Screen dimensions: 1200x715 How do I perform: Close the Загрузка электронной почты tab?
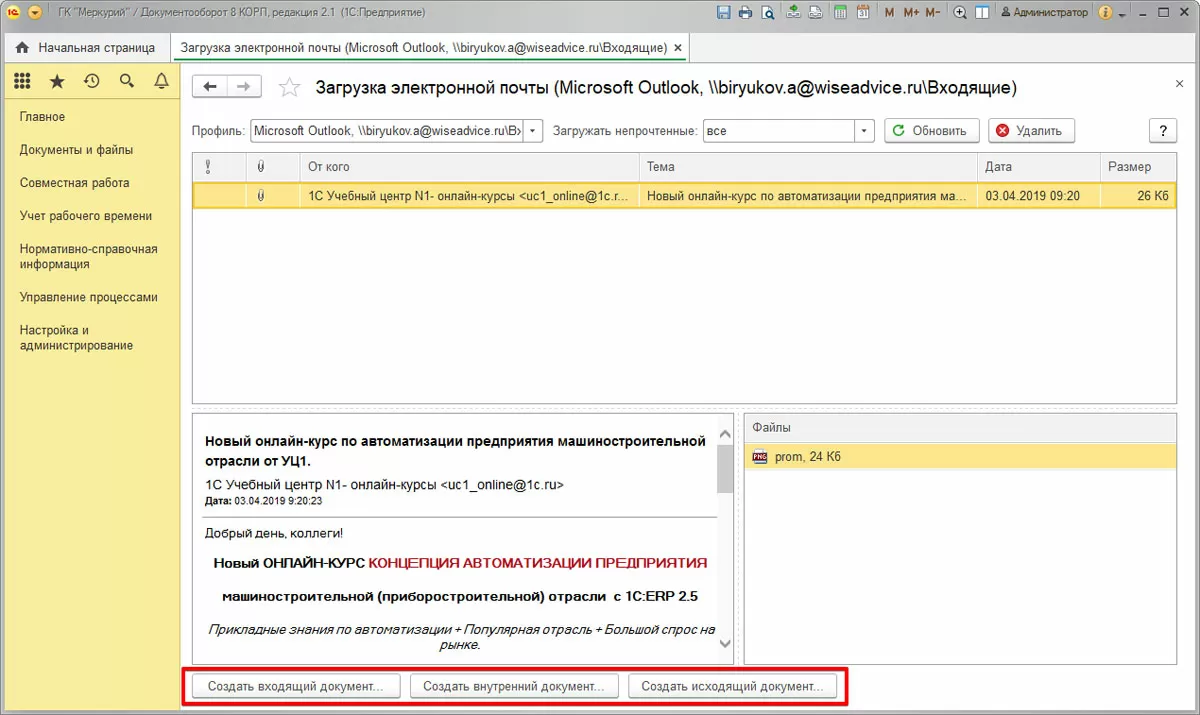679,47
